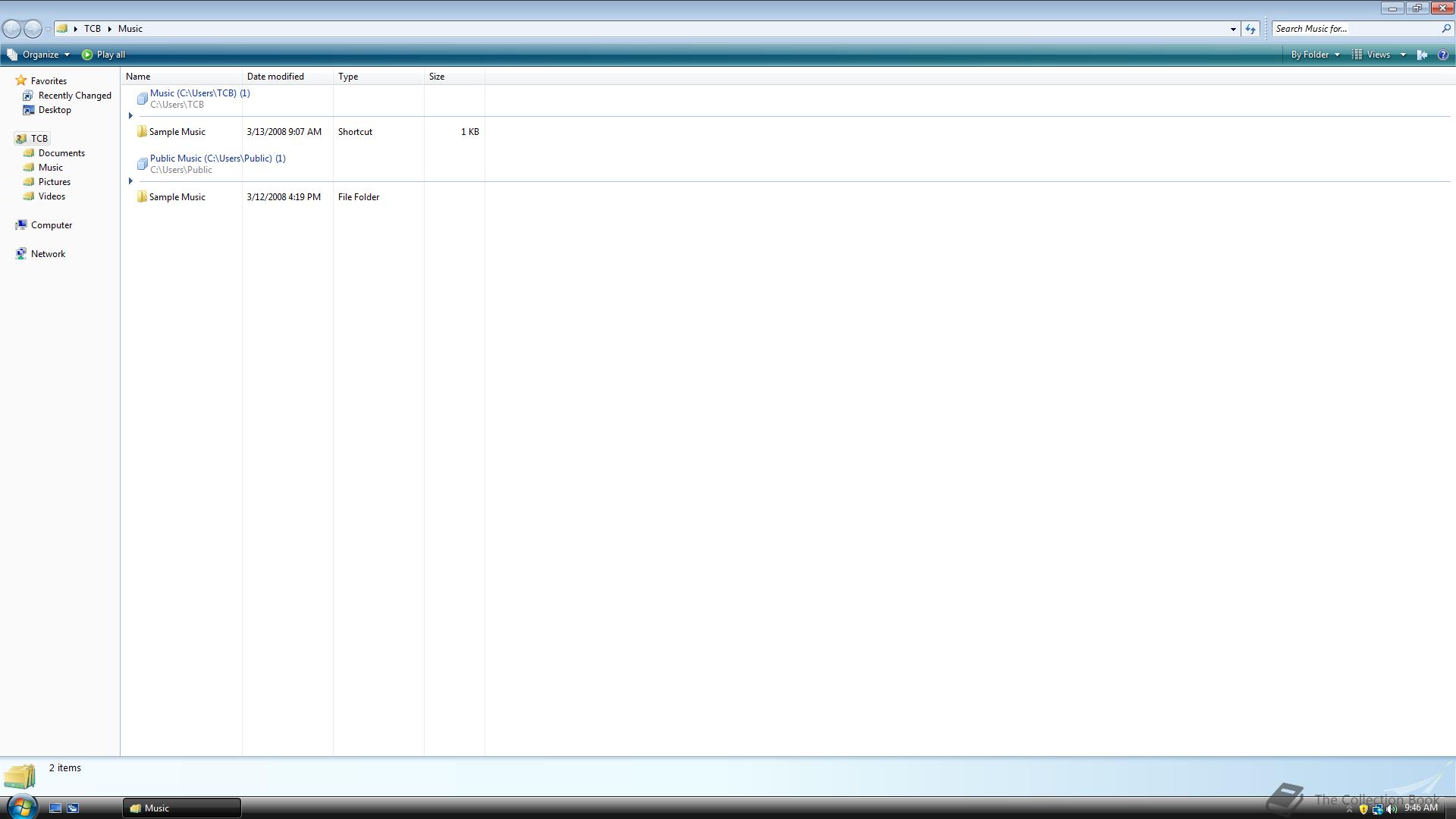This screenshot has height=819, width=1456.
Task: Click the folder icon of the Sample Music shortcut
Action: tap(142, 132)
